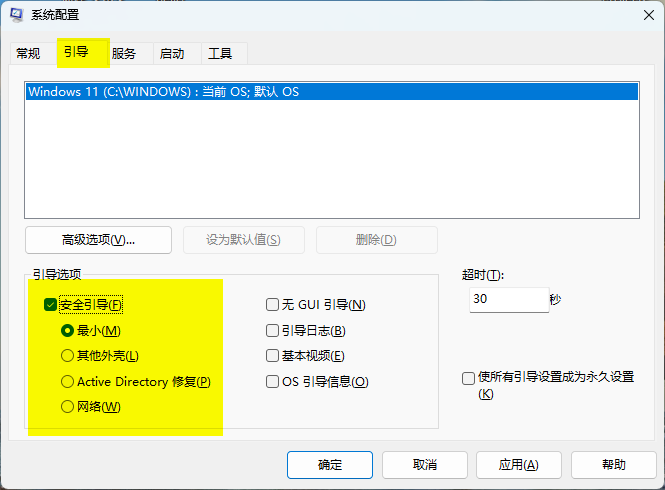
Task: Apply changes with 应用(A)
Action: 519,465
